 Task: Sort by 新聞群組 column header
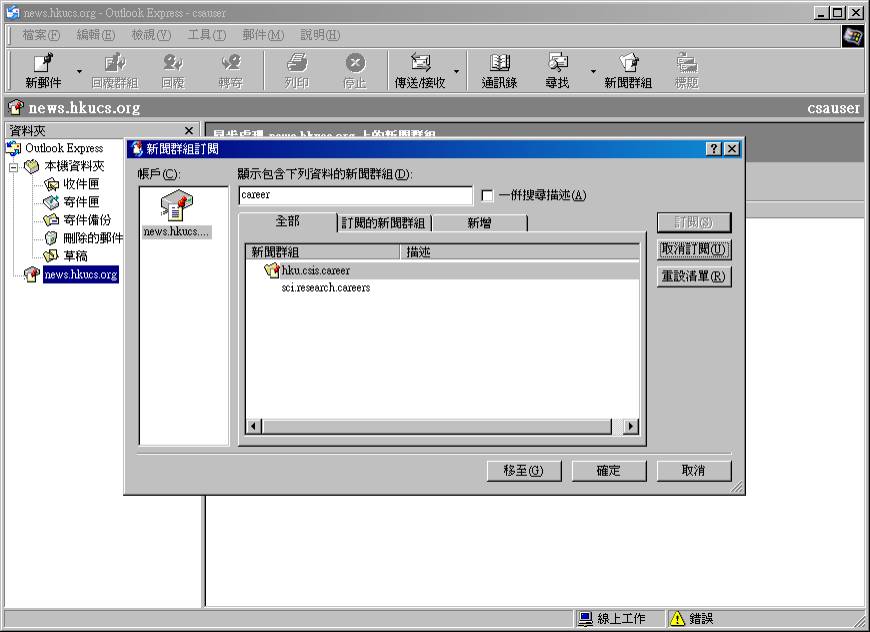[322, 252]
